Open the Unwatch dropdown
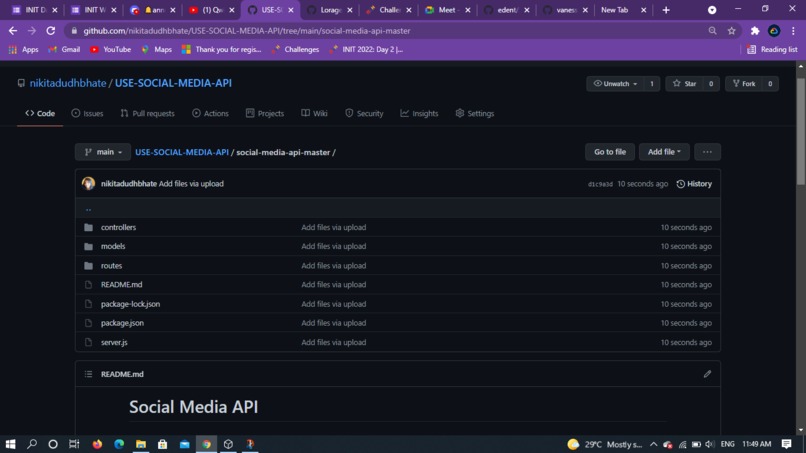Image resolution: width=806 pixels, height=453 pixels. 615,83
